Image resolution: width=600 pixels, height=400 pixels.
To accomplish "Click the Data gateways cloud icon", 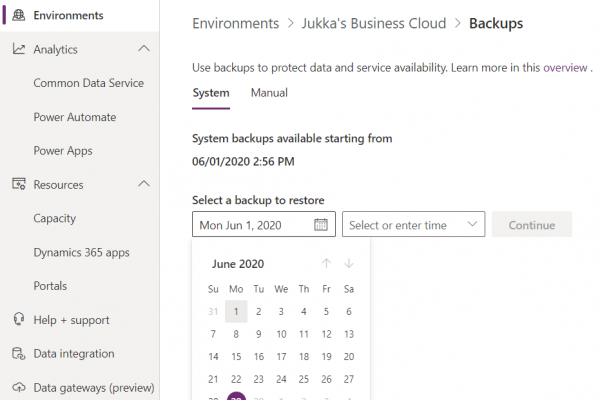I will point(19,387).
